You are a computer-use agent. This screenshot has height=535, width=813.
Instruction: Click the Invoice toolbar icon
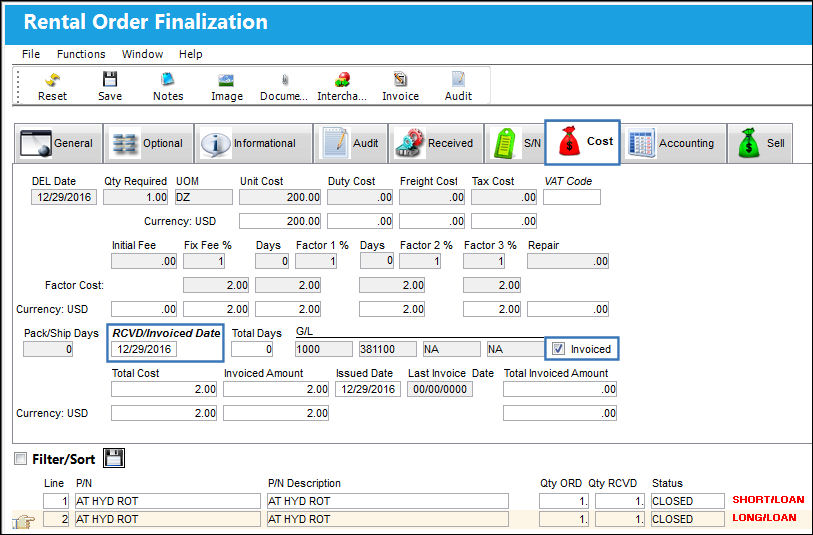click(x=400, y=86)
